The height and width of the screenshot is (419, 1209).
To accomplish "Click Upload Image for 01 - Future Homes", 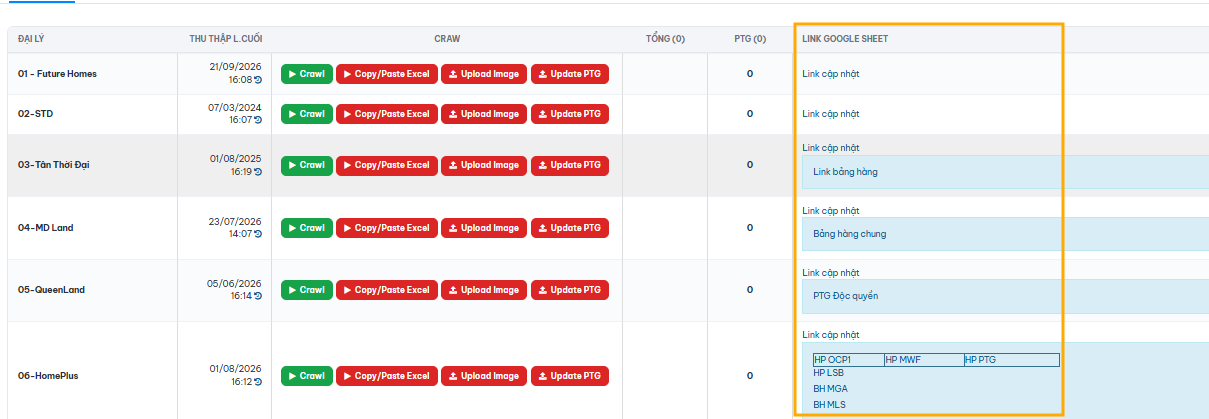I will (484, 74).
